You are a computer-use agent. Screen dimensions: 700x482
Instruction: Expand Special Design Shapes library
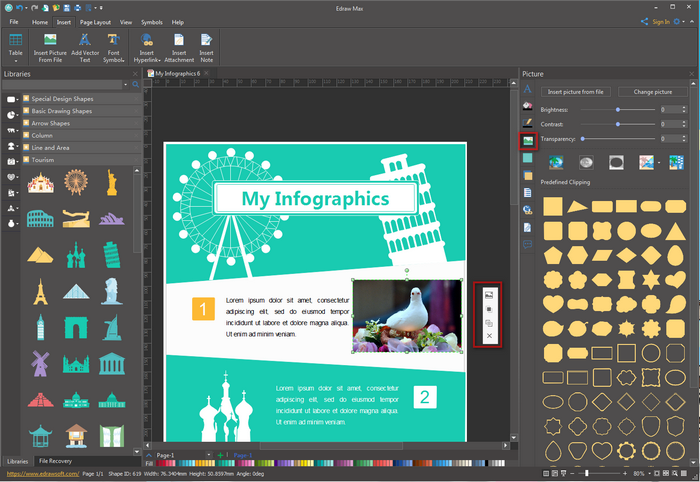tap(62, 100)
